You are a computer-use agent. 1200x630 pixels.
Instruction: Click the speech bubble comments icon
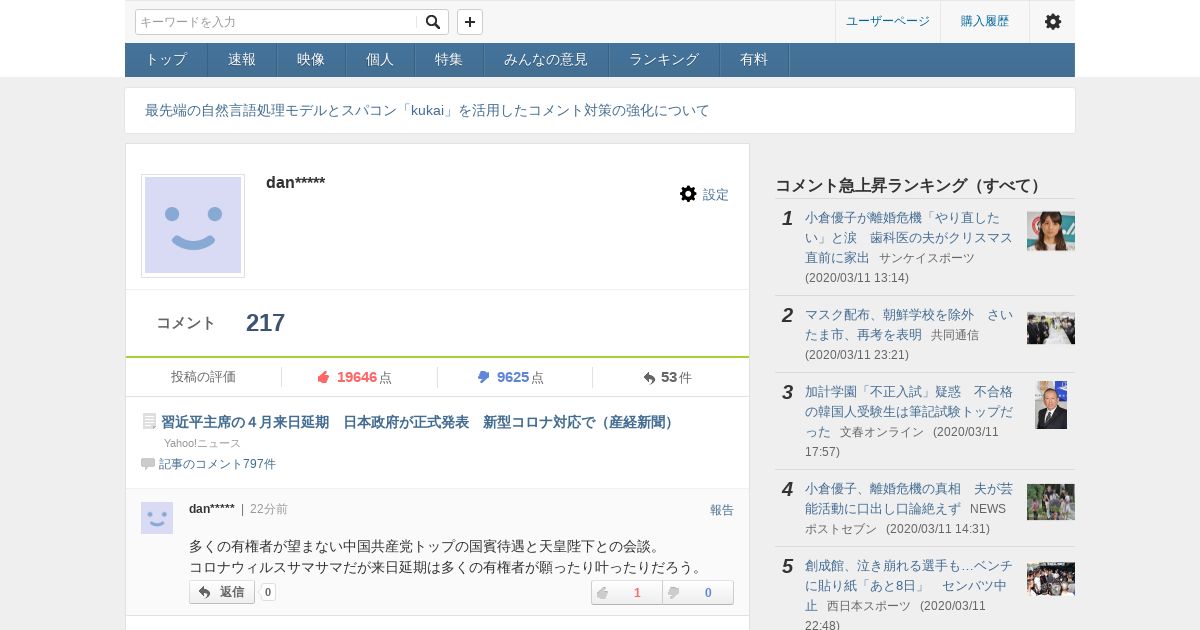[x=148, y=464]
